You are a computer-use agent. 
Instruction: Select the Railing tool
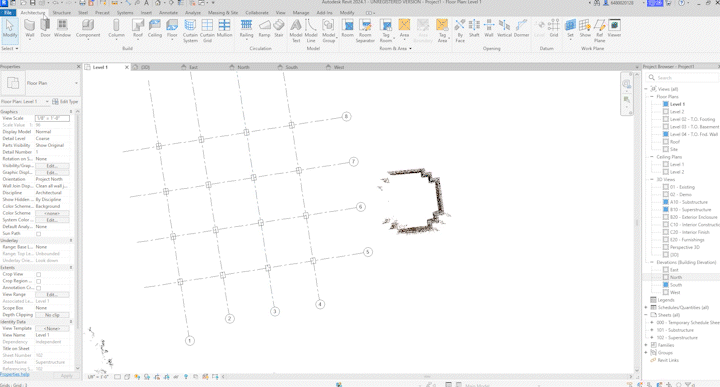point(247,28)
